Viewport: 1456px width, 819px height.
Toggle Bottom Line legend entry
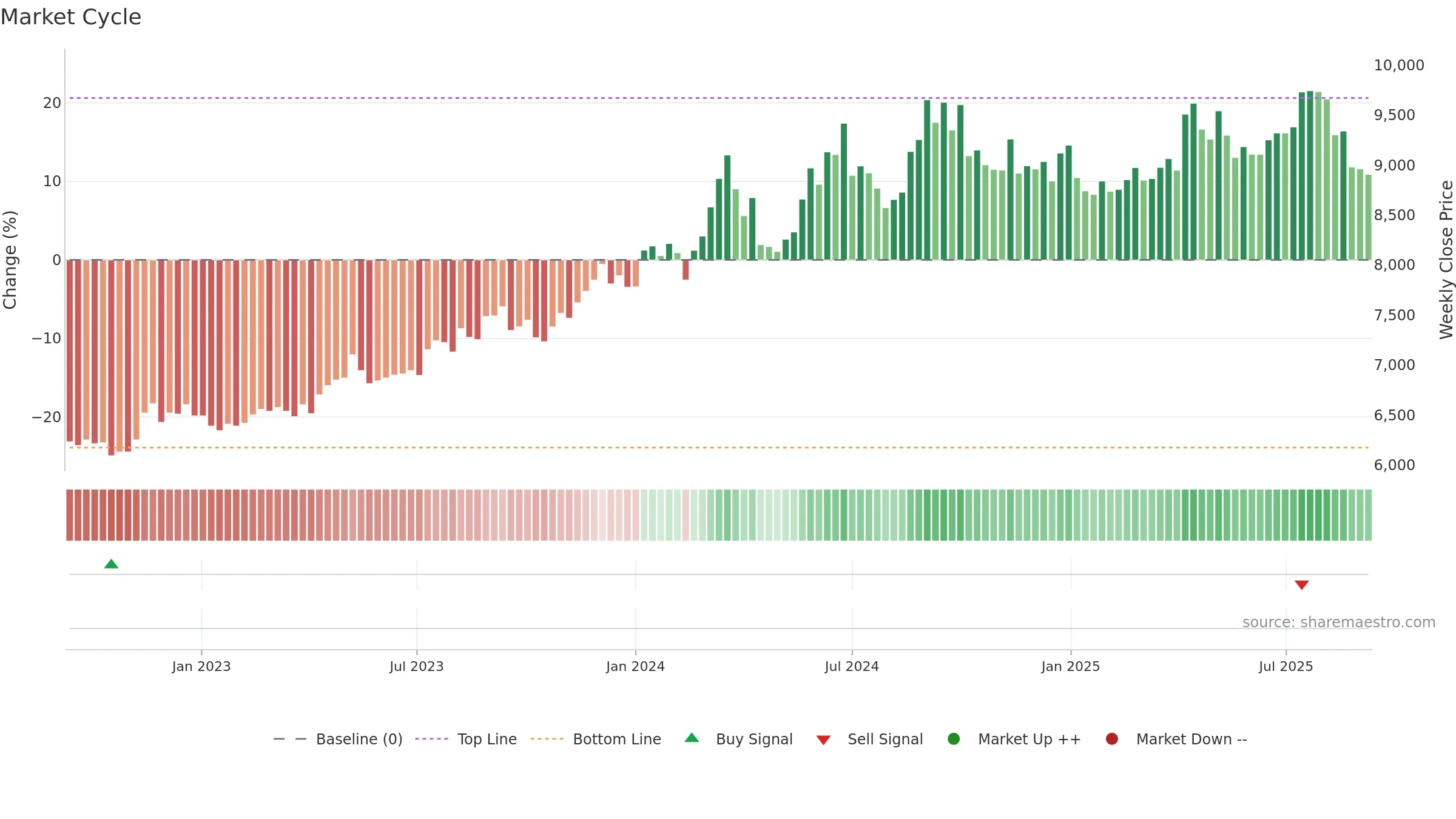[x=596, y=739]
